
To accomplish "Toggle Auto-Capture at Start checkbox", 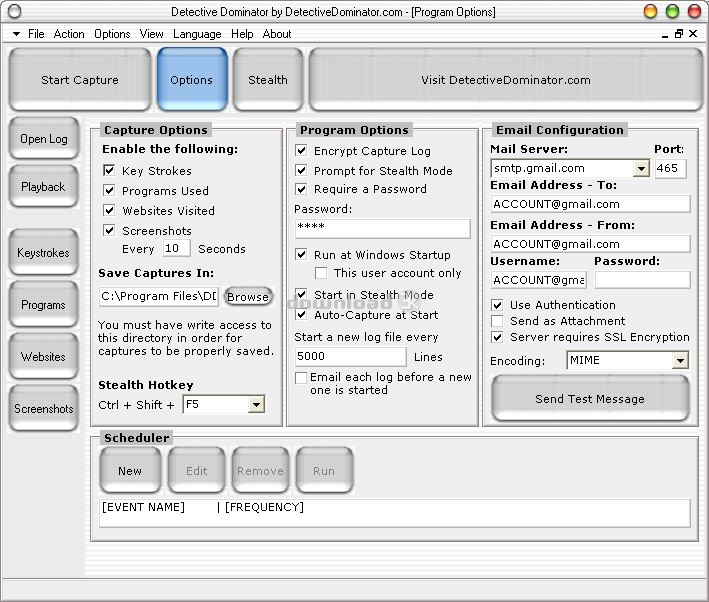I will pyautogui.click(x=301, y=314).
